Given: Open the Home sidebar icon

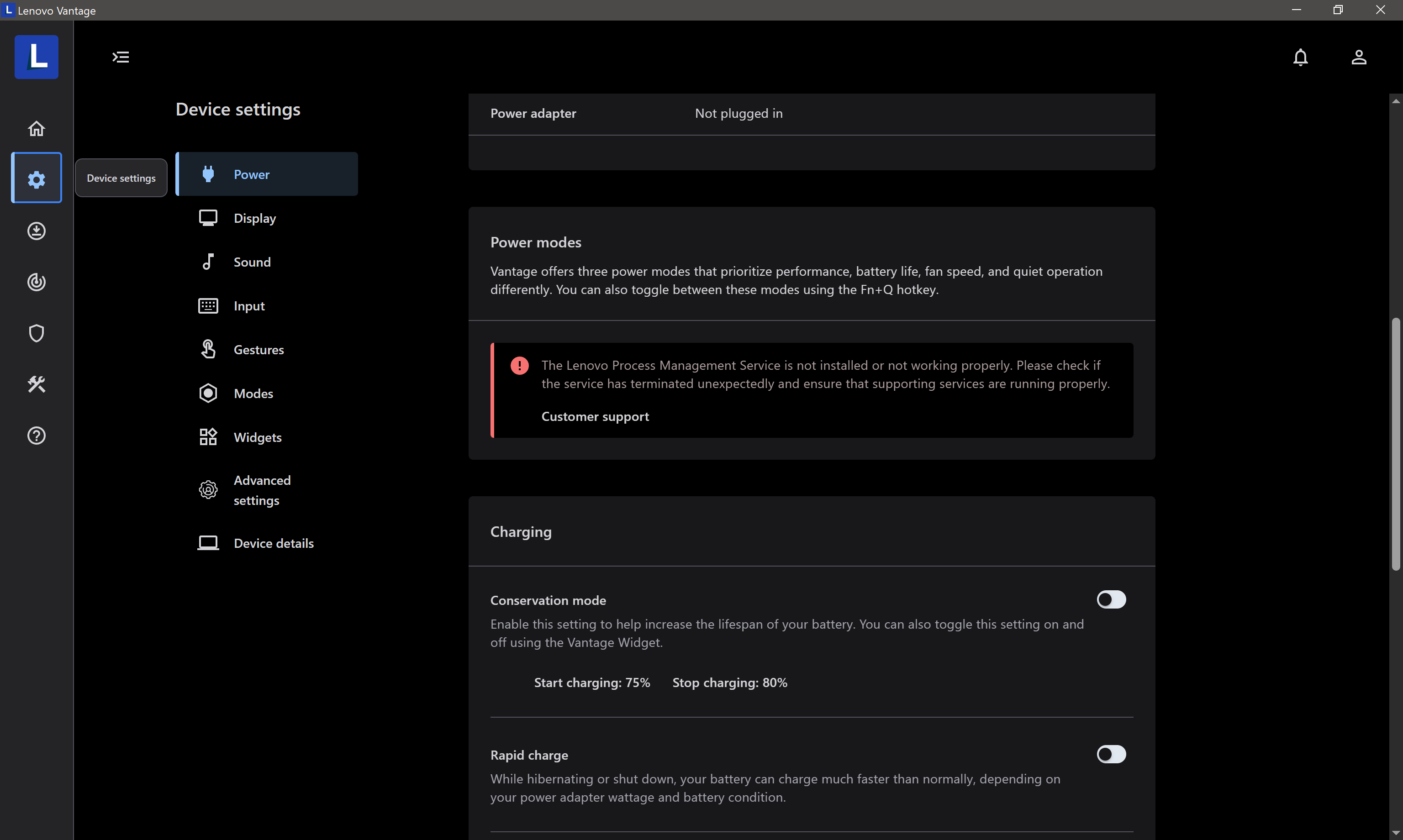Looking at the screenshot, I should pos(36,128).
